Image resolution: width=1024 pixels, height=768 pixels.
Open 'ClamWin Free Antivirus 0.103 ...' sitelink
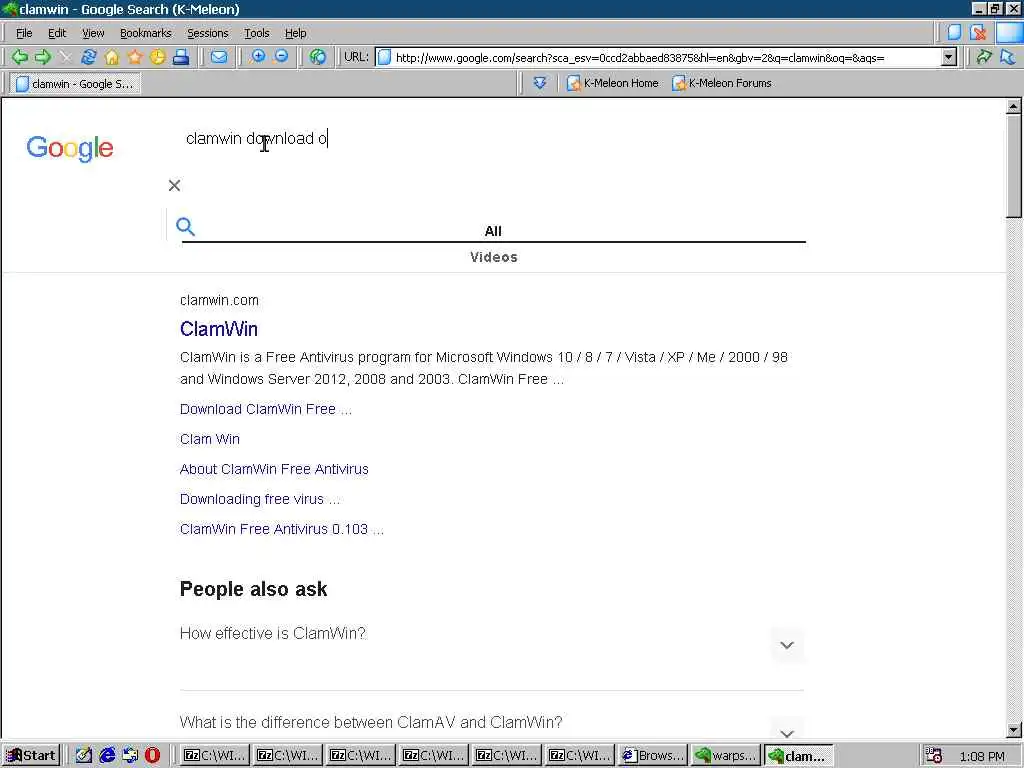(281, 529)
